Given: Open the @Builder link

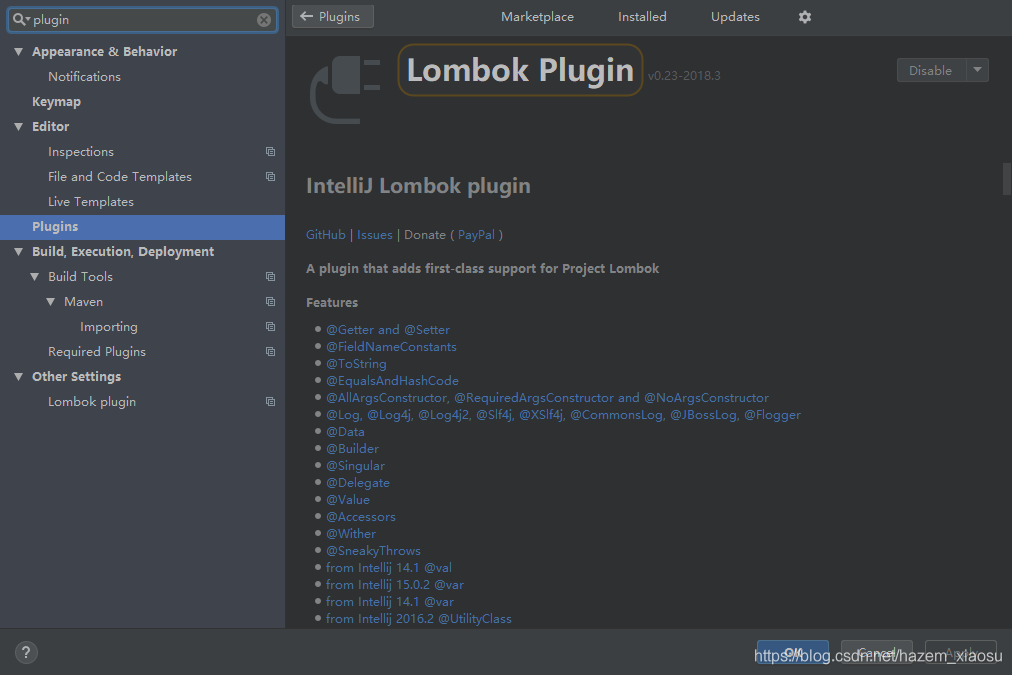Looking at the screenshot, I should pyautogui.click(x=352, y=448).
